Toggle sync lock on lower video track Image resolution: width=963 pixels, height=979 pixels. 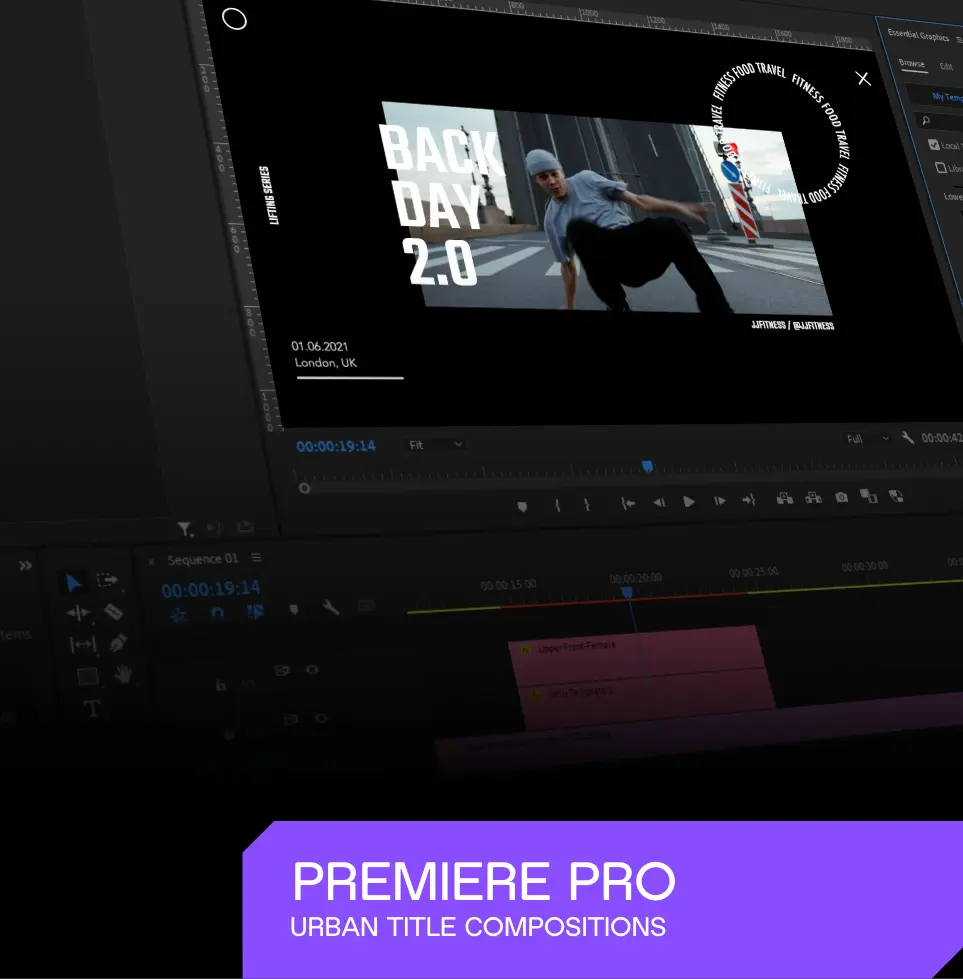click(x=291, y=719)
